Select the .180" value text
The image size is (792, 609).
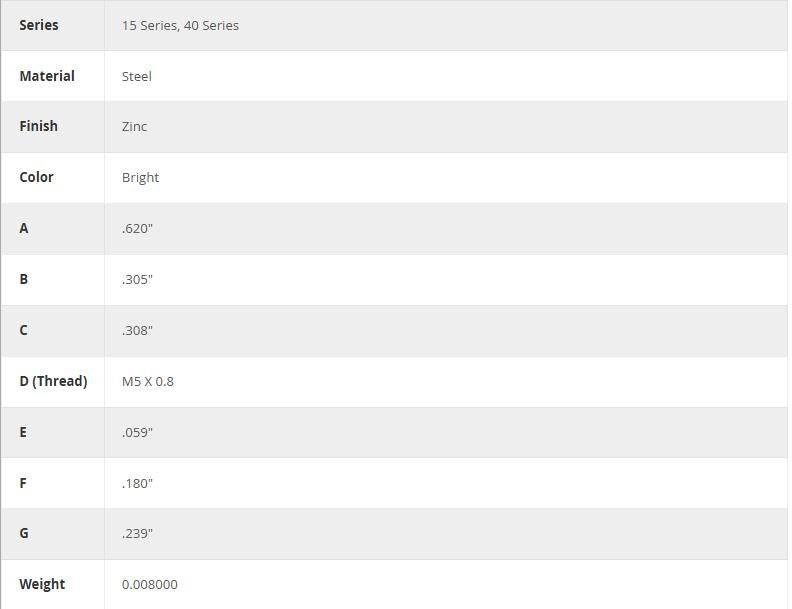[x=137, y=483]
